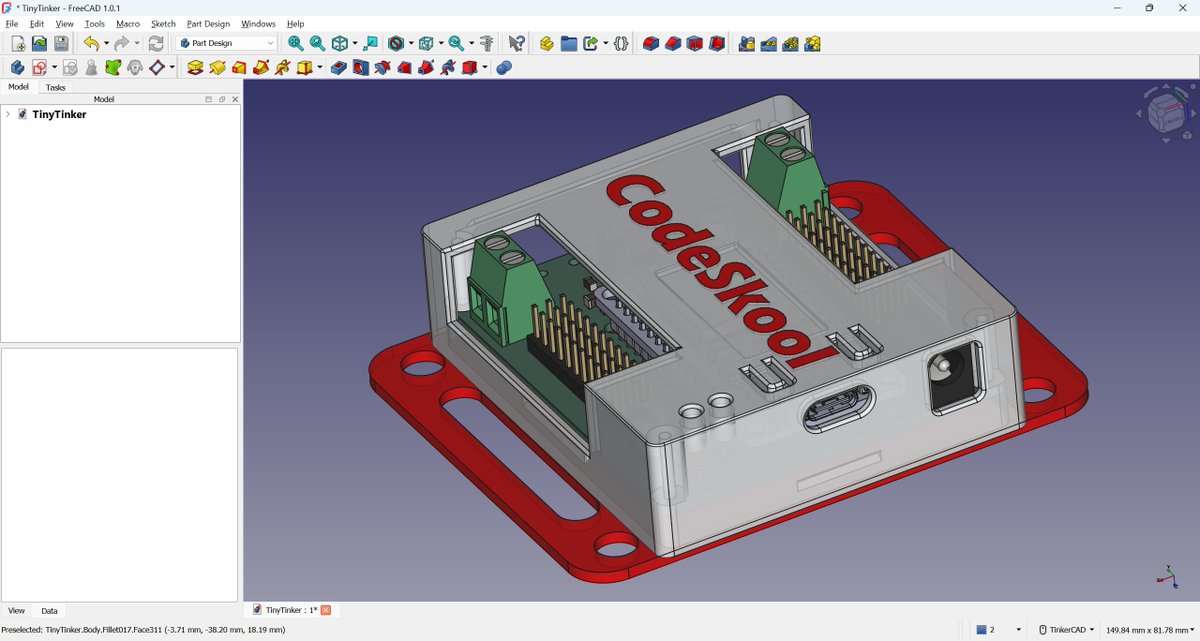Open the Edit menu
The height and width of the screenshot is (641, 1200).
click(37, 23)
